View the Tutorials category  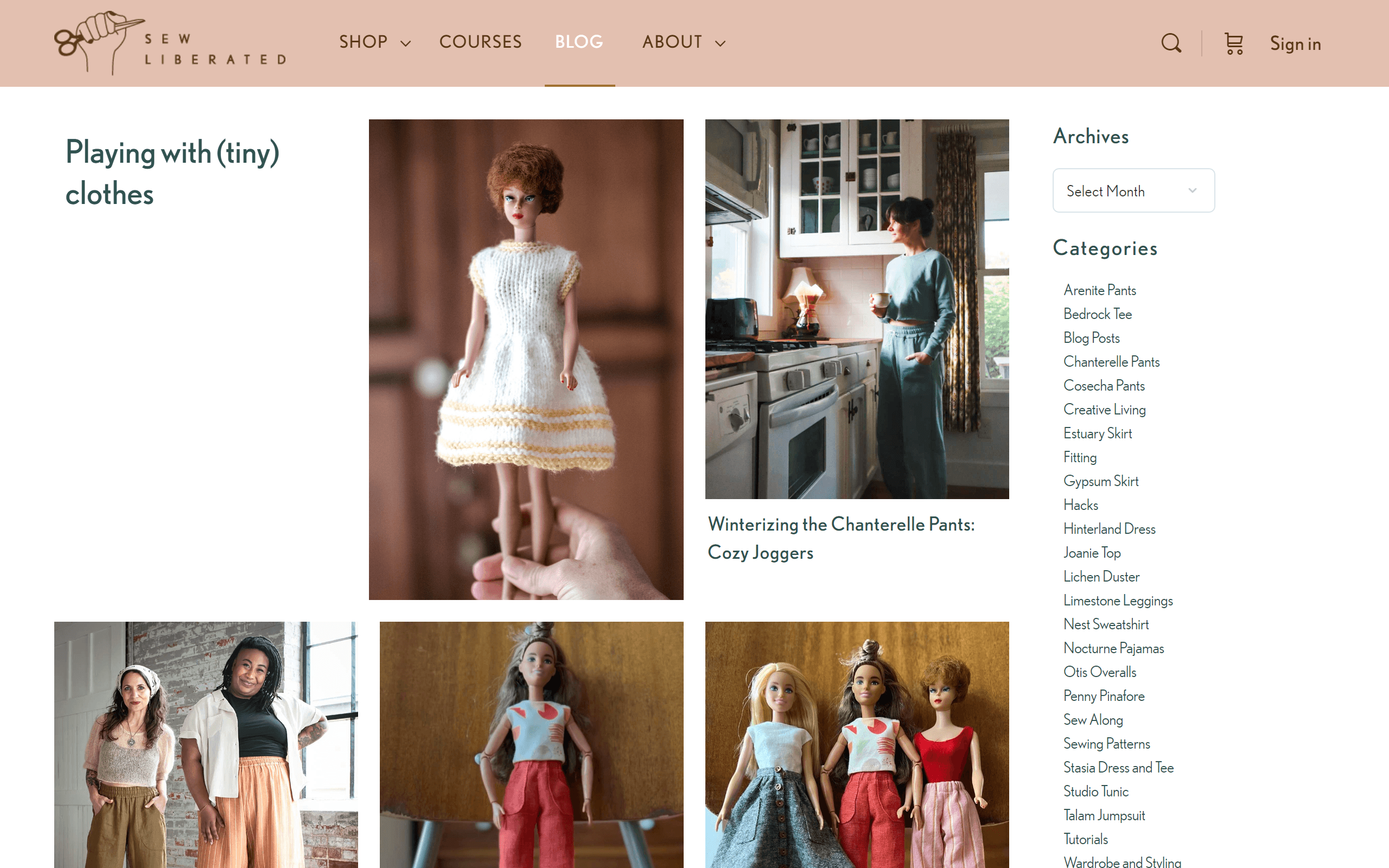[x=1085, y=839]
